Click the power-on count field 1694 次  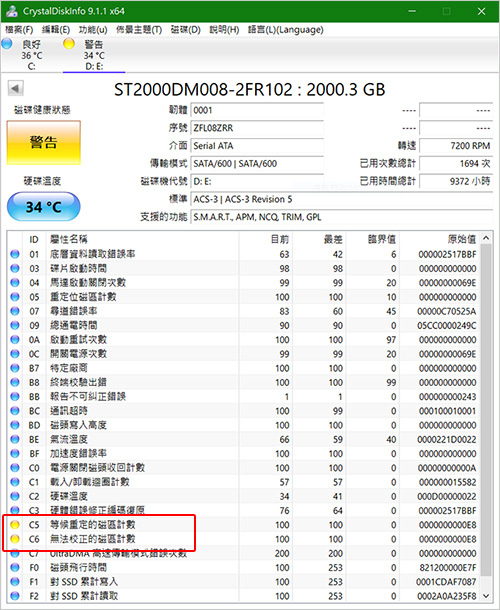[x=456, y=163]
